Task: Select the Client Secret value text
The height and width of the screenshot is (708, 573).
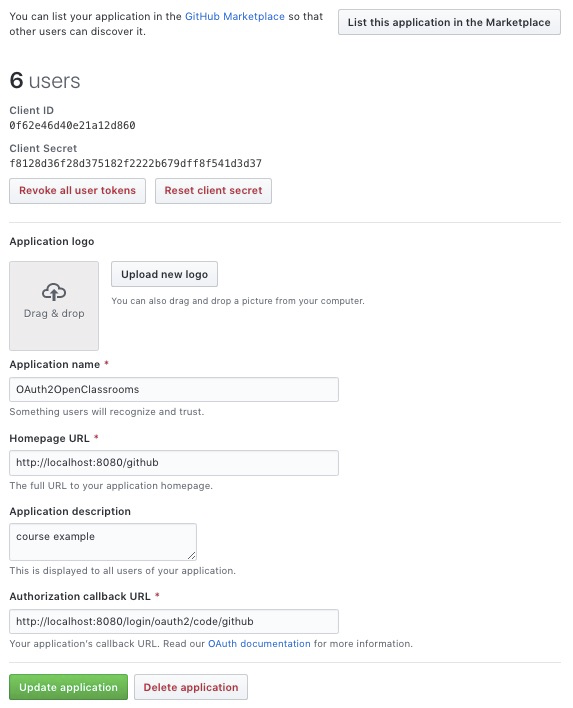Action: (x=135, y=163)
